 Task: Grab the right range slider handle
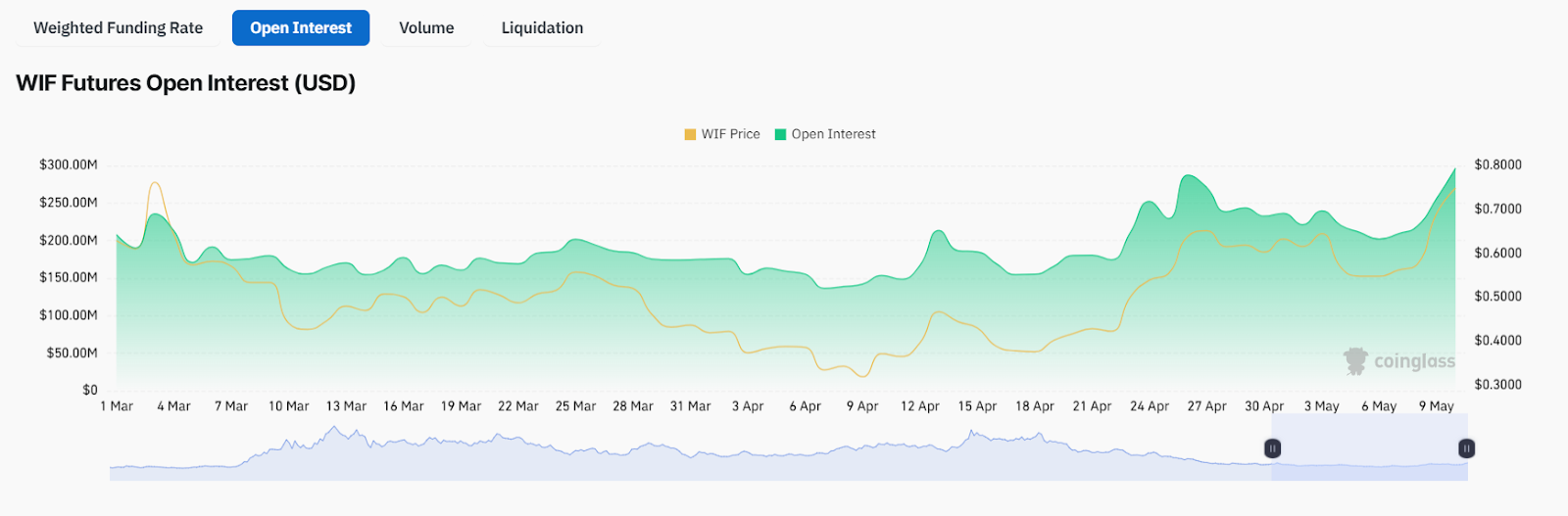tap(1466, 448)
